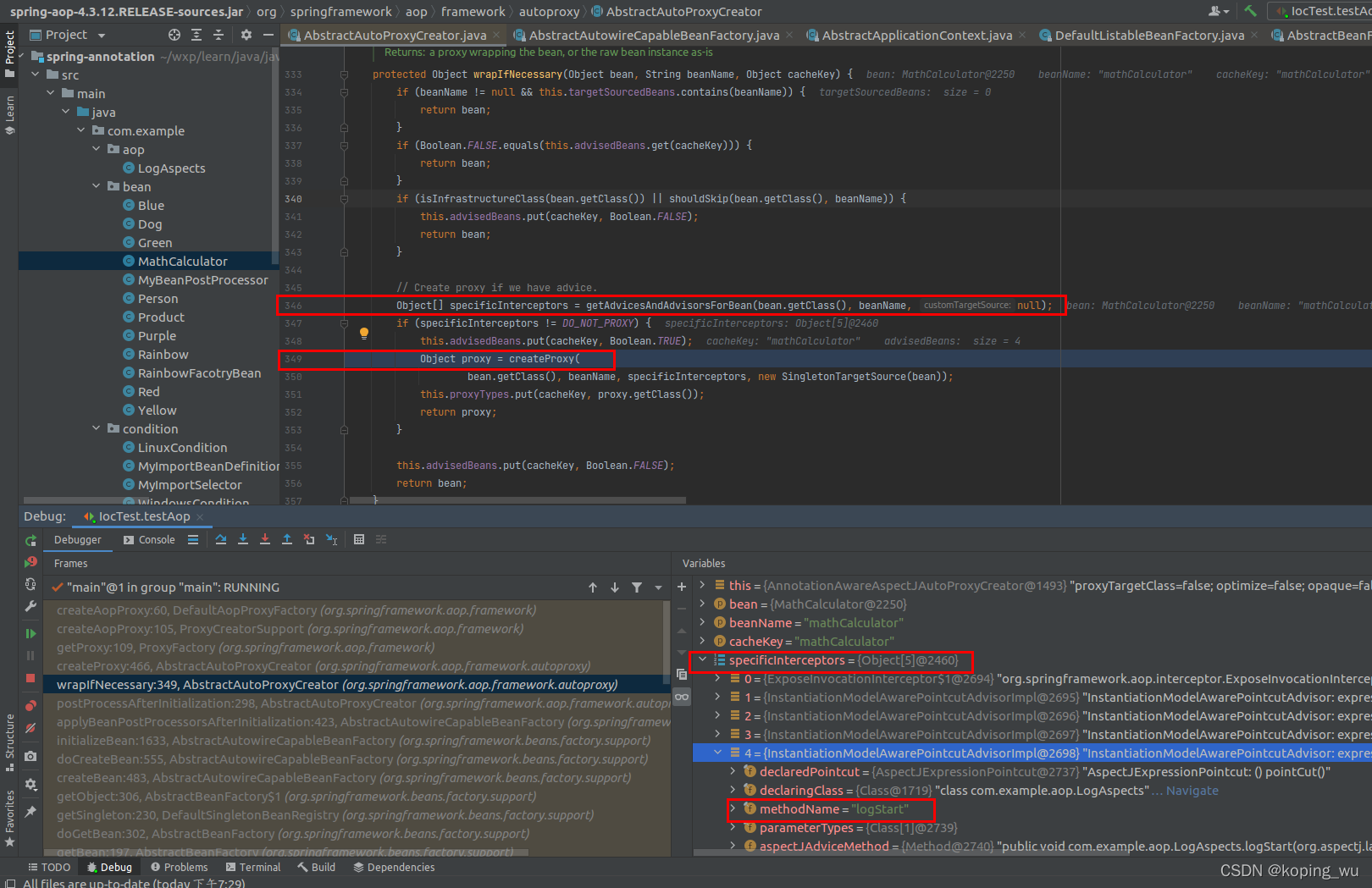Click the red Force Step Into icon
Viewport: 1372px width, 888px height.
[265, 539]
